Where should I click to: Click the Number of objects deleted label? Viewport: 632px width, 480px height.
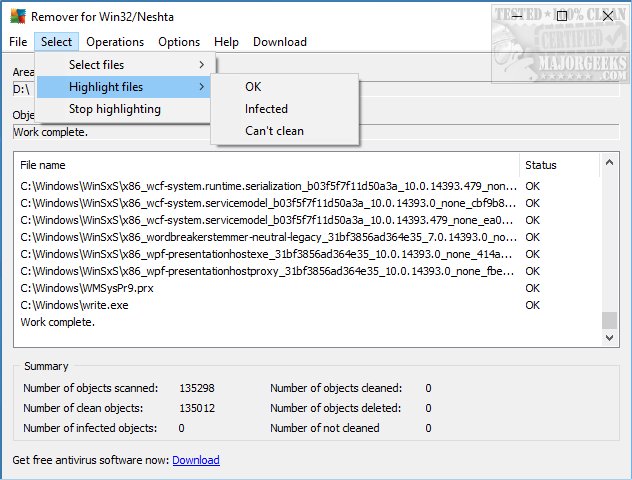tap(336, 408)
